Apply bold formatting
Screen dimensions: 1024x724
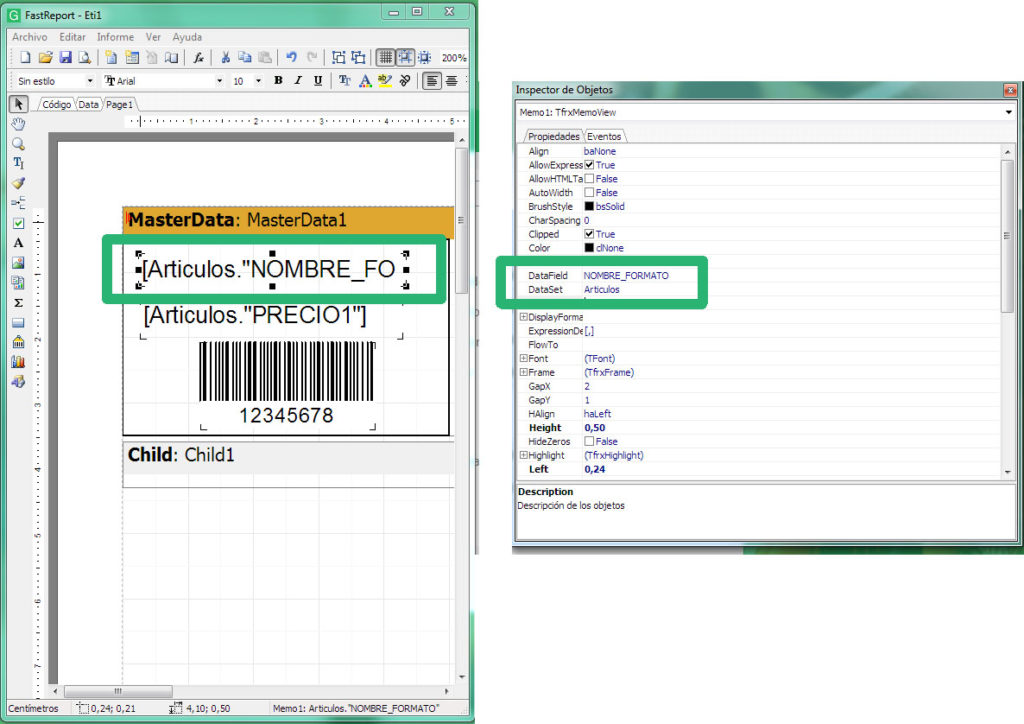click(278, 80)
